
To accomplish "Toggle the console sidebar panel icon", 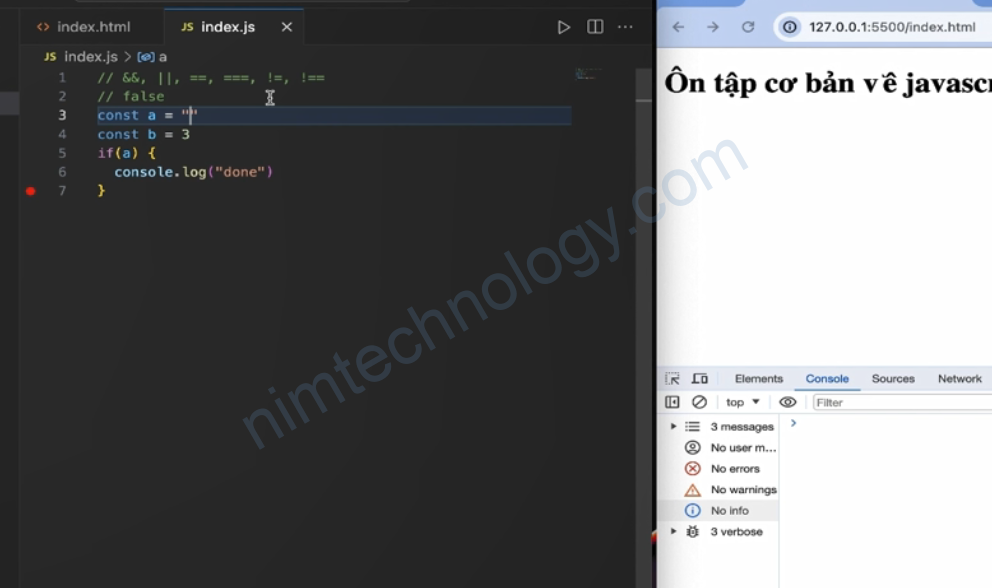I will [x=673, y=402].
